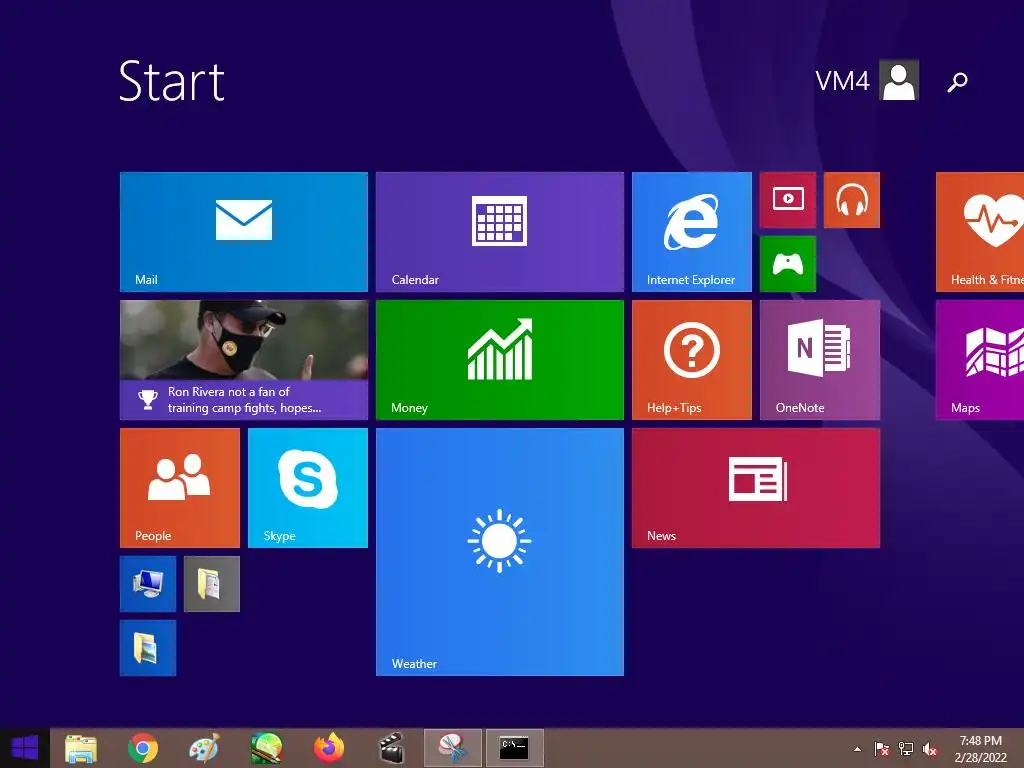Open the This PC computer tile
The width and height of the screenshot is (1024, 768).
(x=148, y=584)
